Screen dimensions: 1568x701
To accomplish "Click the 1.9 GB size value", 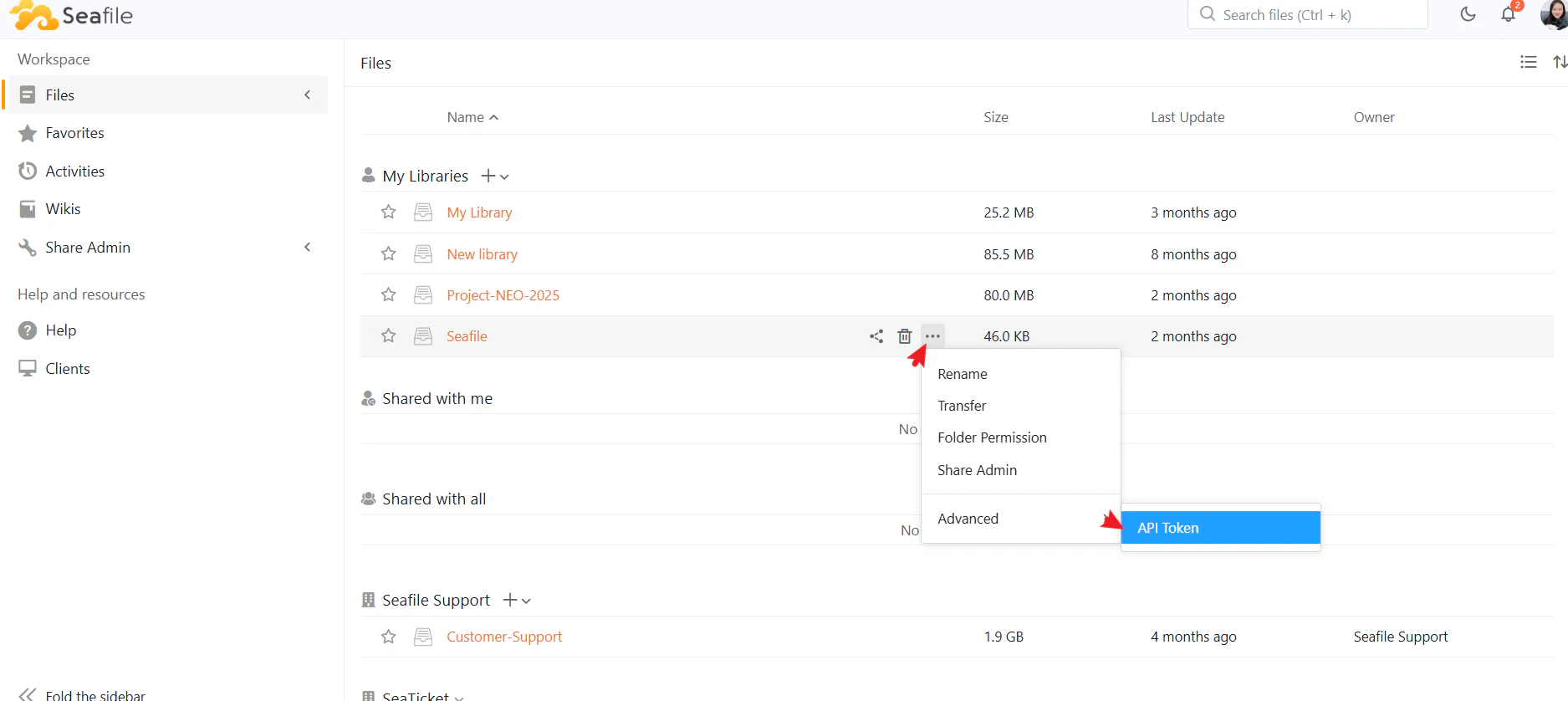I will pyautogui.click(x=1004, y=637).
